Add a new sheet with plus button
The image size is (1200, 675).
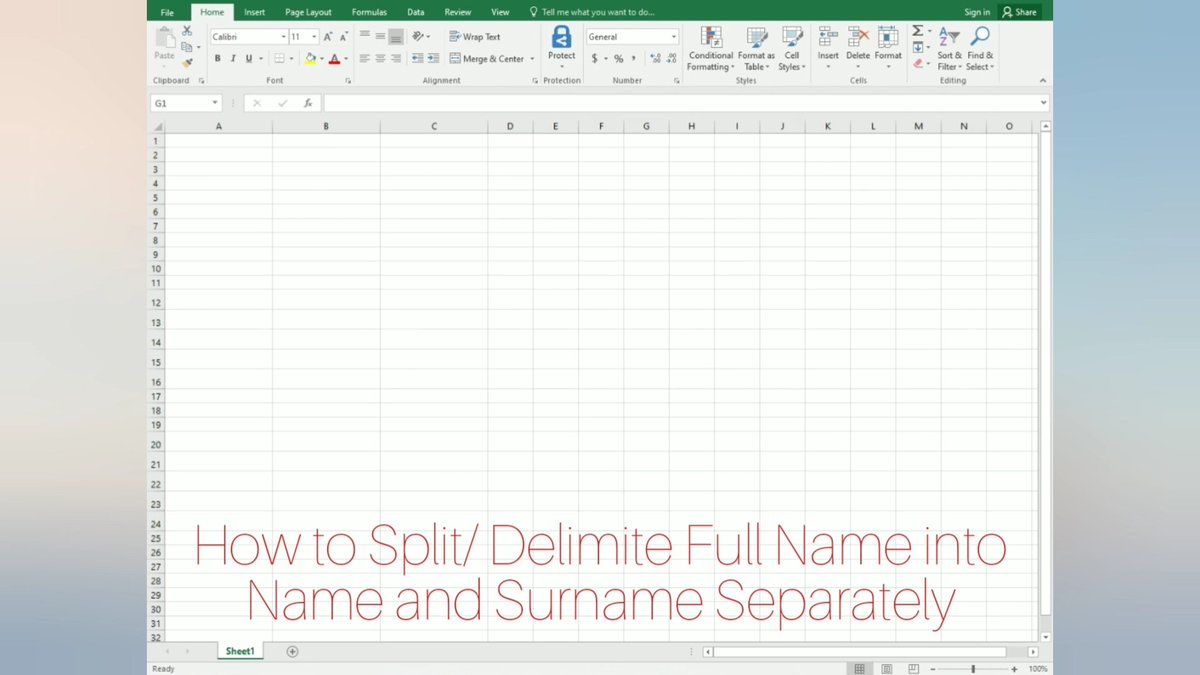[x=292, y=651]
